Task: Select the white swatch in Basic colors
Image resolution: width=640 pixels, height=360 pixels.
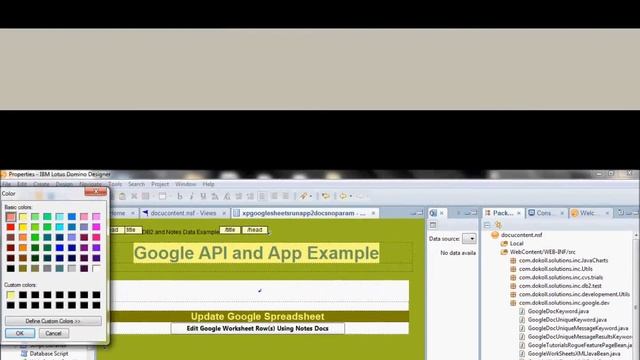Action: 96,268
